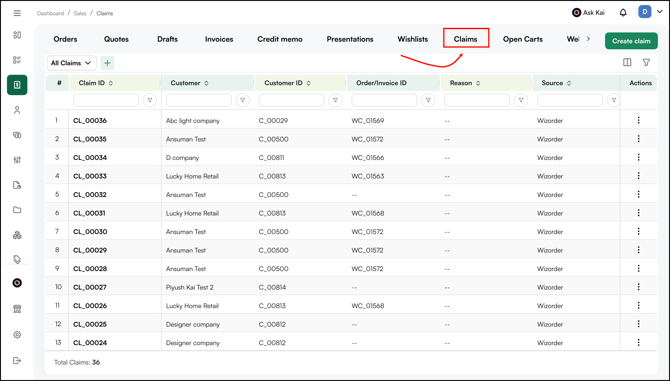Select the person icon in the sidebar
The width and height of the screenshot is (670, 381).
point(17,110)
